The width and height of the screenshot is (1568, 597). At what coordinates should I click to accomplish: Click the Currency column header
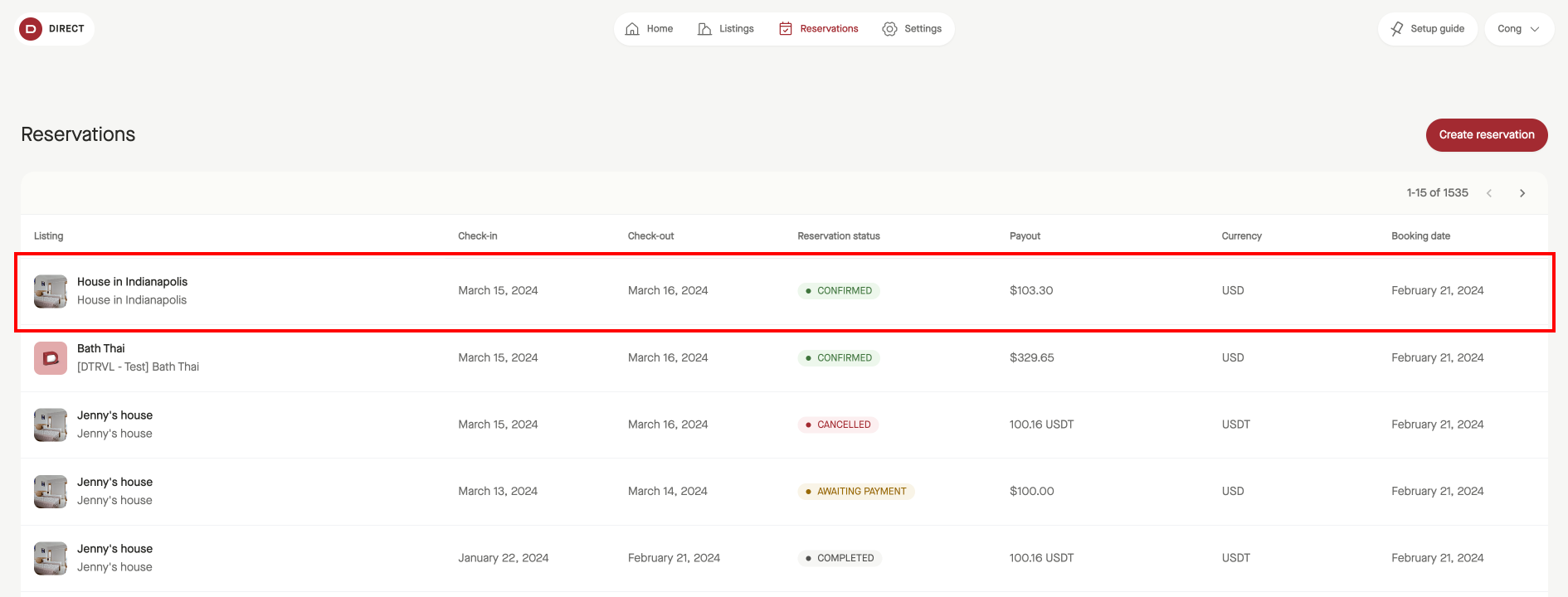pyautogui.click(x=1242, y=236)
